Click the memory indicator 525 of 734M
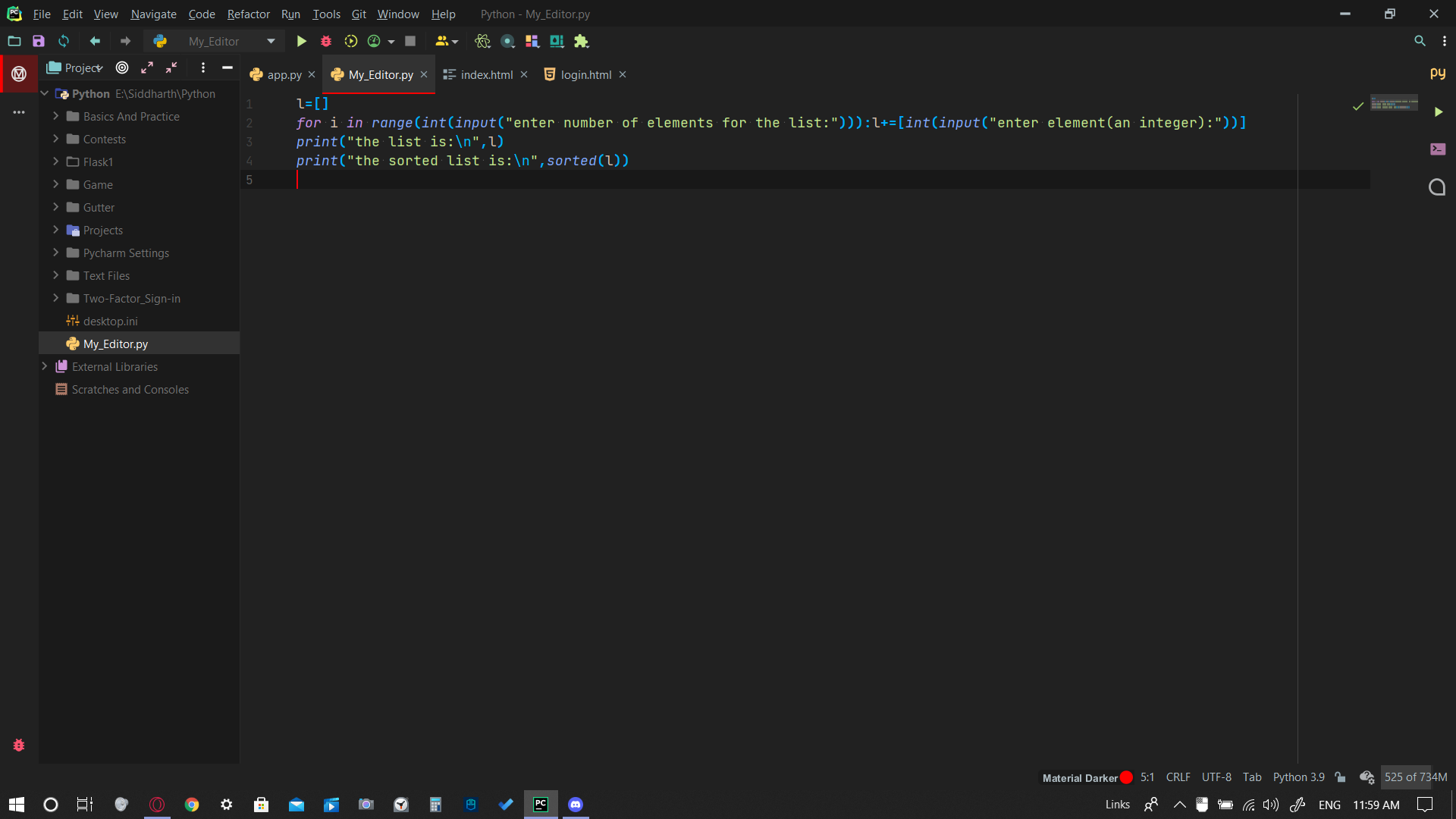Viewport: 1456px width, 819px height. (x=1415, y=777)
